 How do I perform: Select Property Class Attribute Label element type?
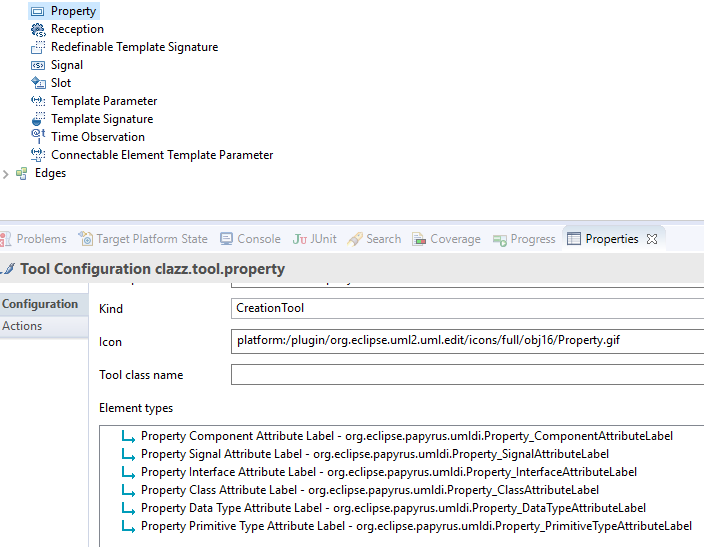coord(370,490)
